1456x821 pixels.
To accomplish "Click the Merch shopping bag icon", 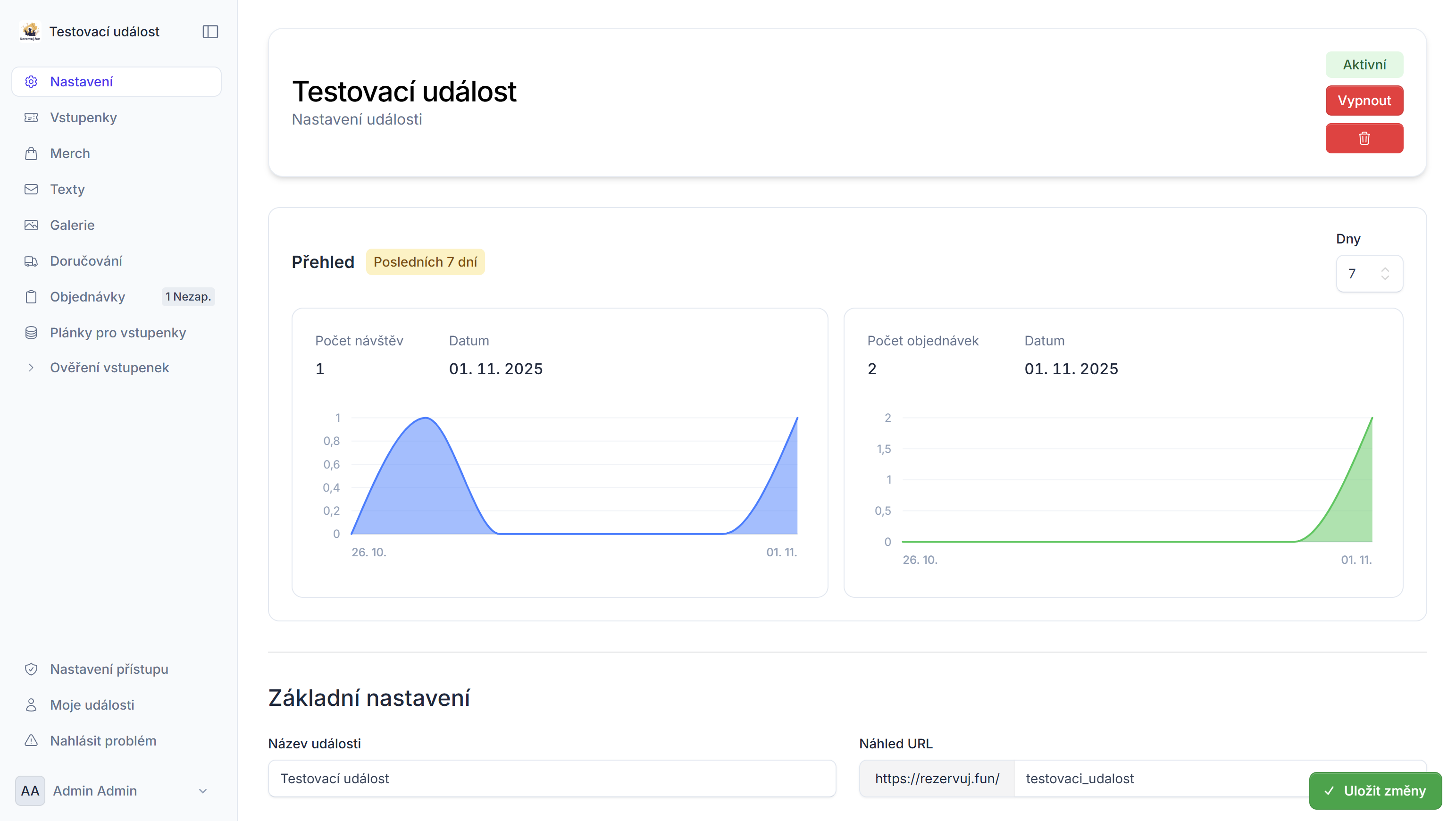I will [x=31, y=153].
